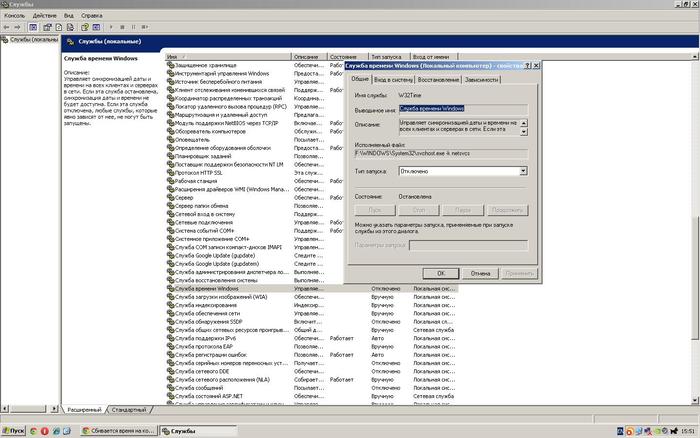The image size is (700, 438).
Task: Click the gear icon of the 'Сервер' row
Action: tap(171, 197)
